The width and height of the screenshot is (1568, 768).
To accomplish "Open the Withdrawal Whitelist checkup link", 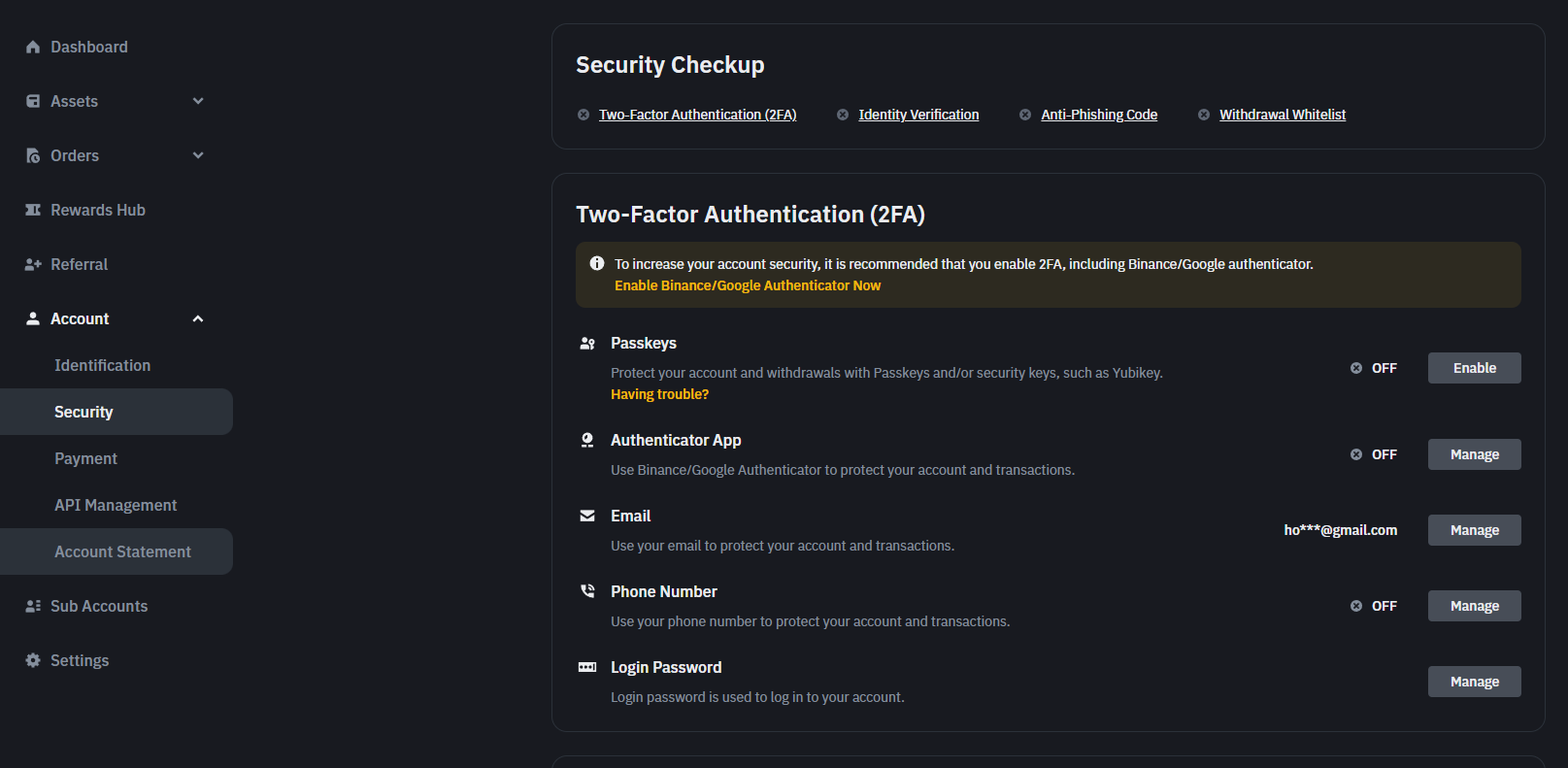I will pyautogui.click(x=1283, y=115).
